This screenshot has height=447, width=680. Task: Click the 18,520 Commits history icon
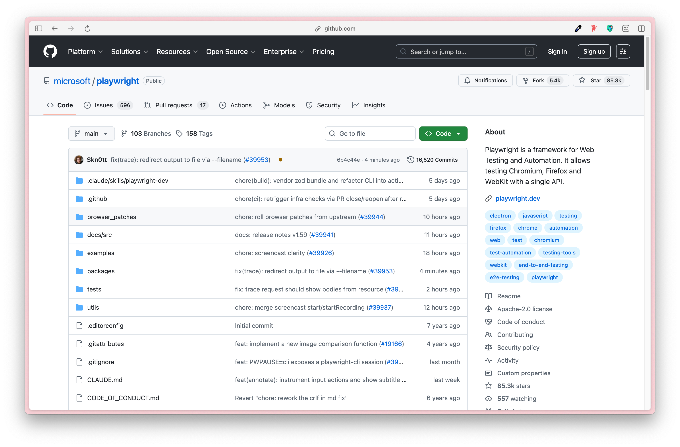click(410, 160)
